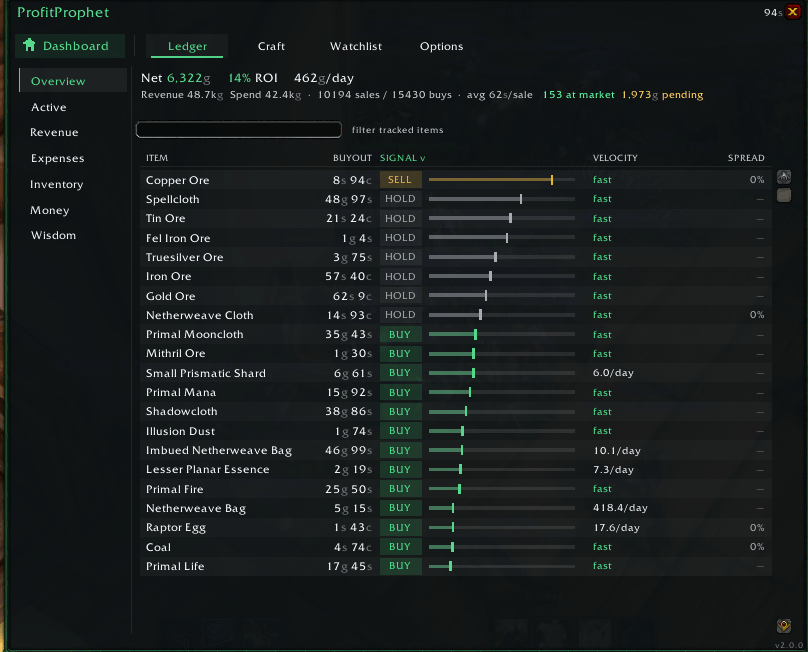Open the Inventory sidebar section
Image resolution: width=808 pixels, height=652 pixels.
point(57,184)
